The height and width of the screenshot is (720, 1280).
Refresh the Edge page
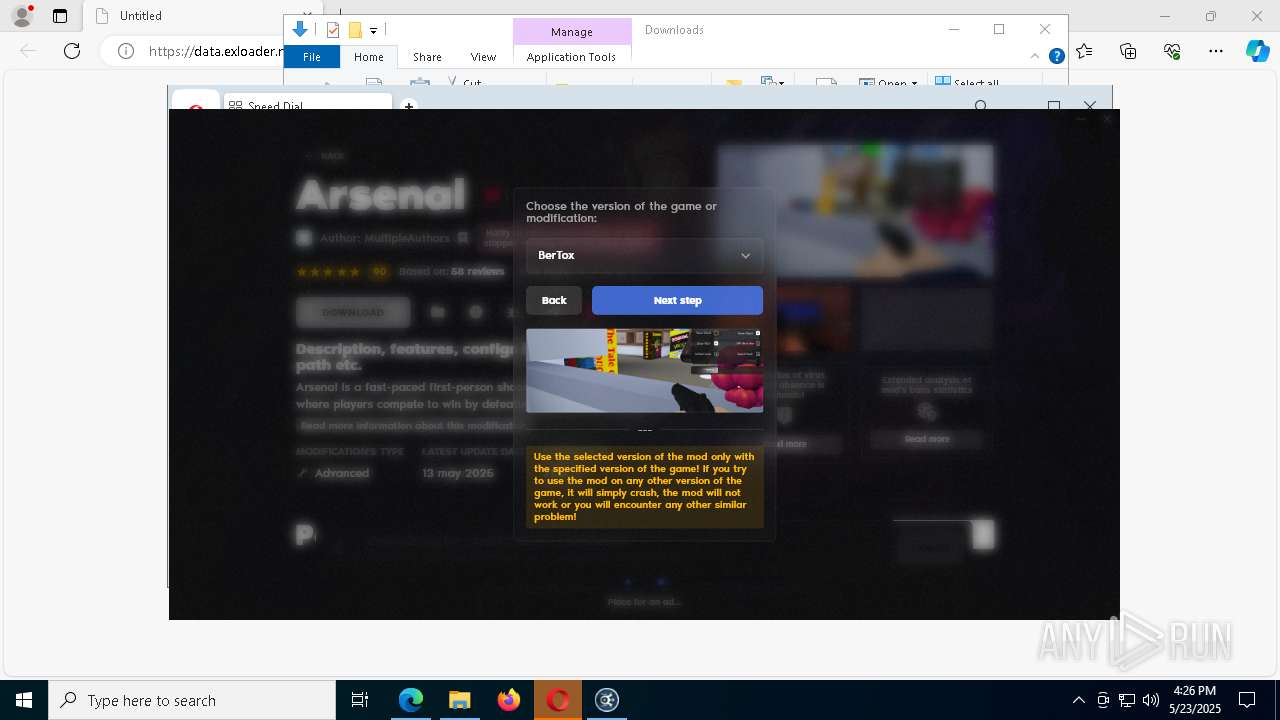pos(72,51)
